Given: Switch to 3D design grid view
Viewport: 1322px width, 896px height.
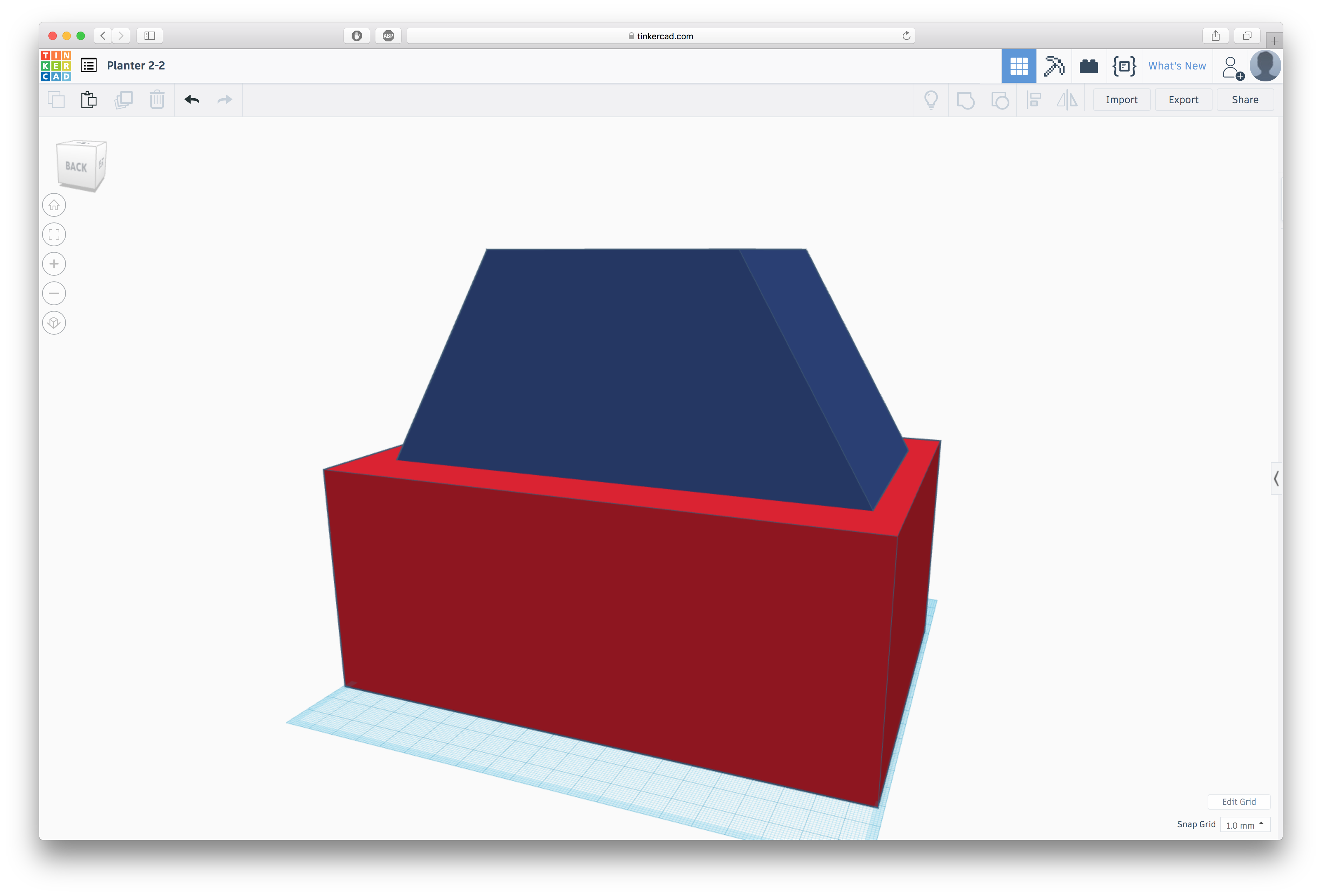Looking at the screenshot, I should click(1018, 66).
